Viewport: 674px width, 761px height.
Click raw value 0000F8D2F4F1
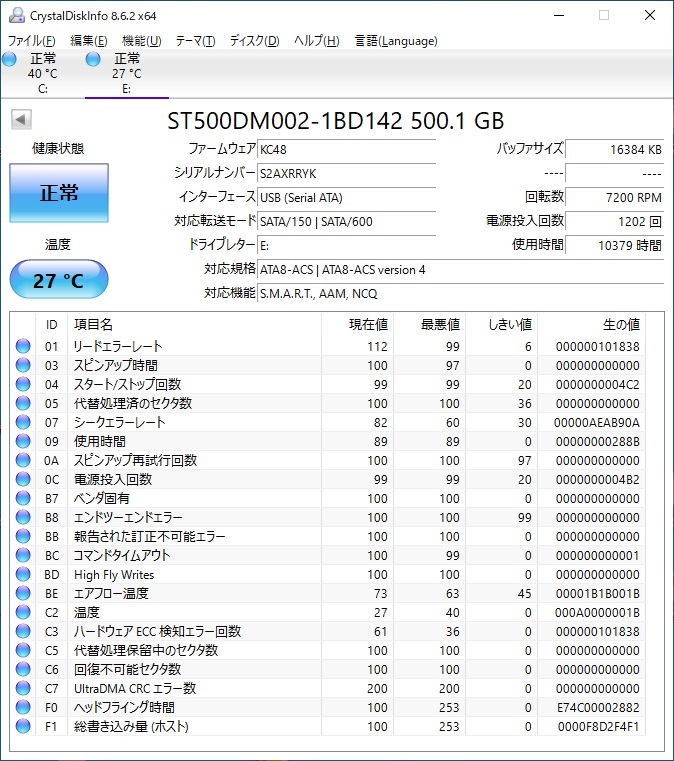coord(598,726)
